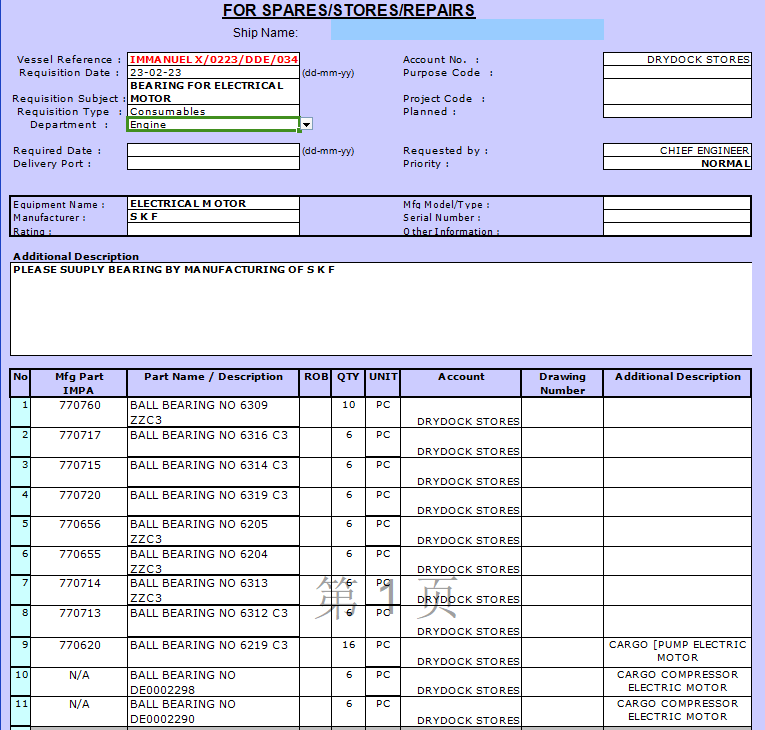Select BALL BEARING NO 6314 C3 cell
The image size is (765, 730).
[213, 472]
